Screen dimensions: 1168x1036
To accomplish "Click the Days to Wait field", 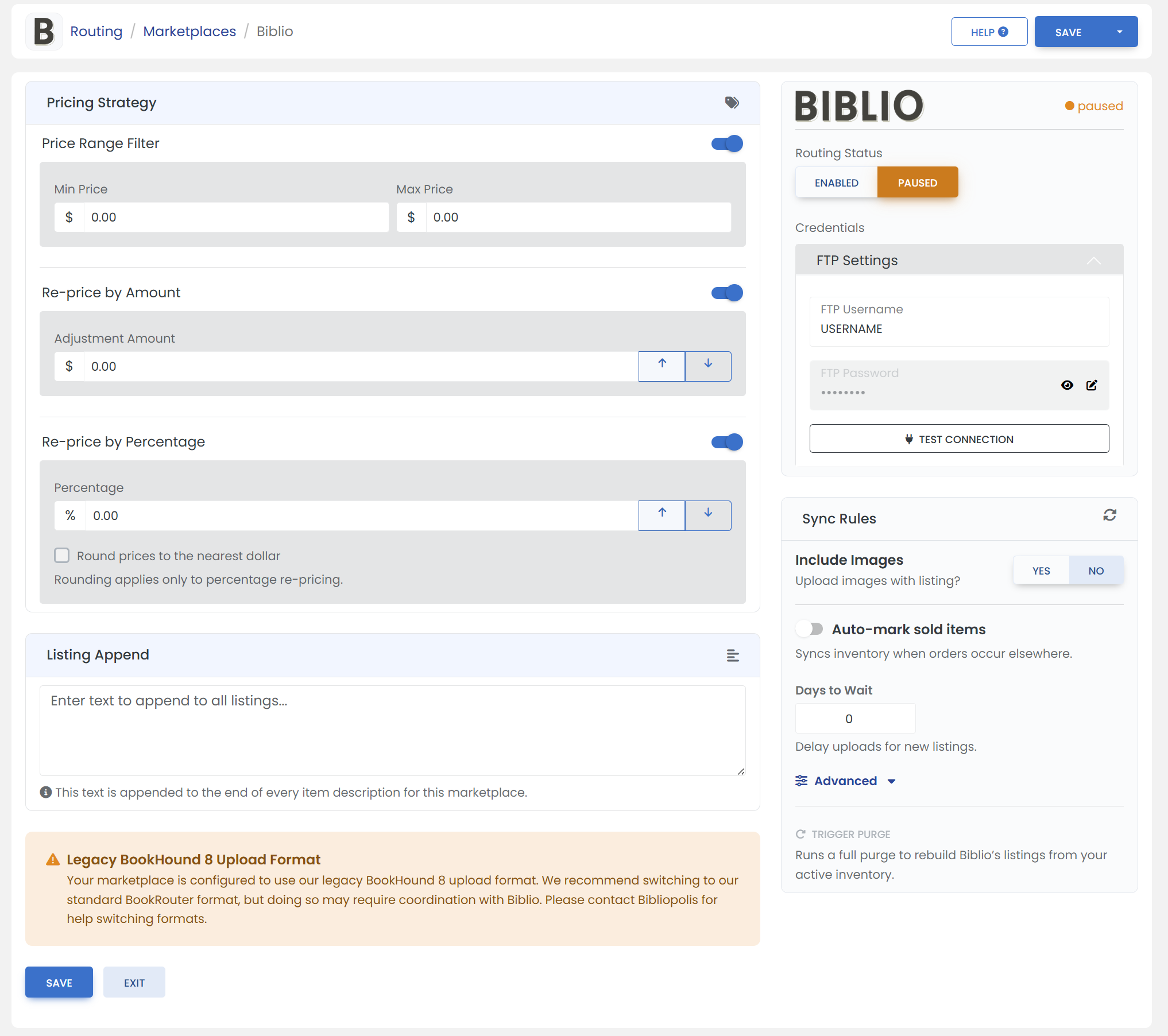I will [x=855, y=719].
